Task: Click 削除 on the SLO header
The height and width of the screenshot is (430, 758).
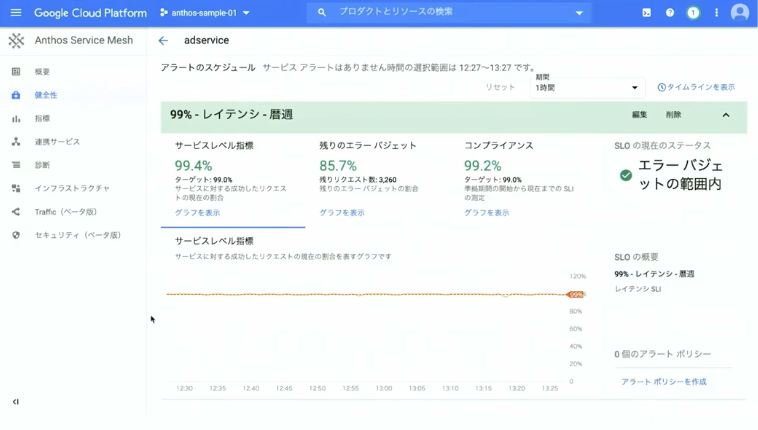Action: pos(673,115)
